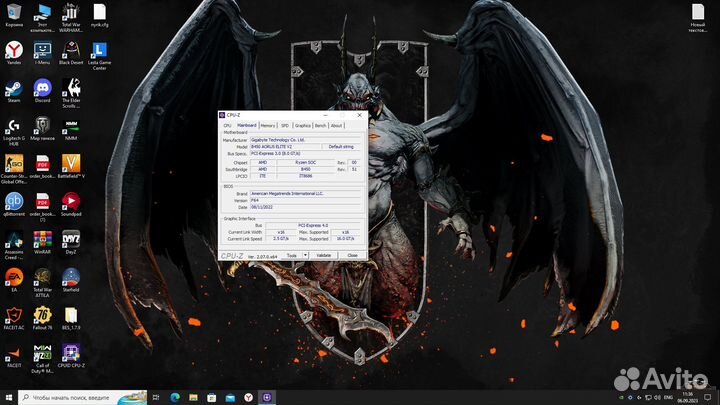Launch Soundpad desktop shortcut
The width and height of the screenshot is (720, 405).
[x=71, y=204]
